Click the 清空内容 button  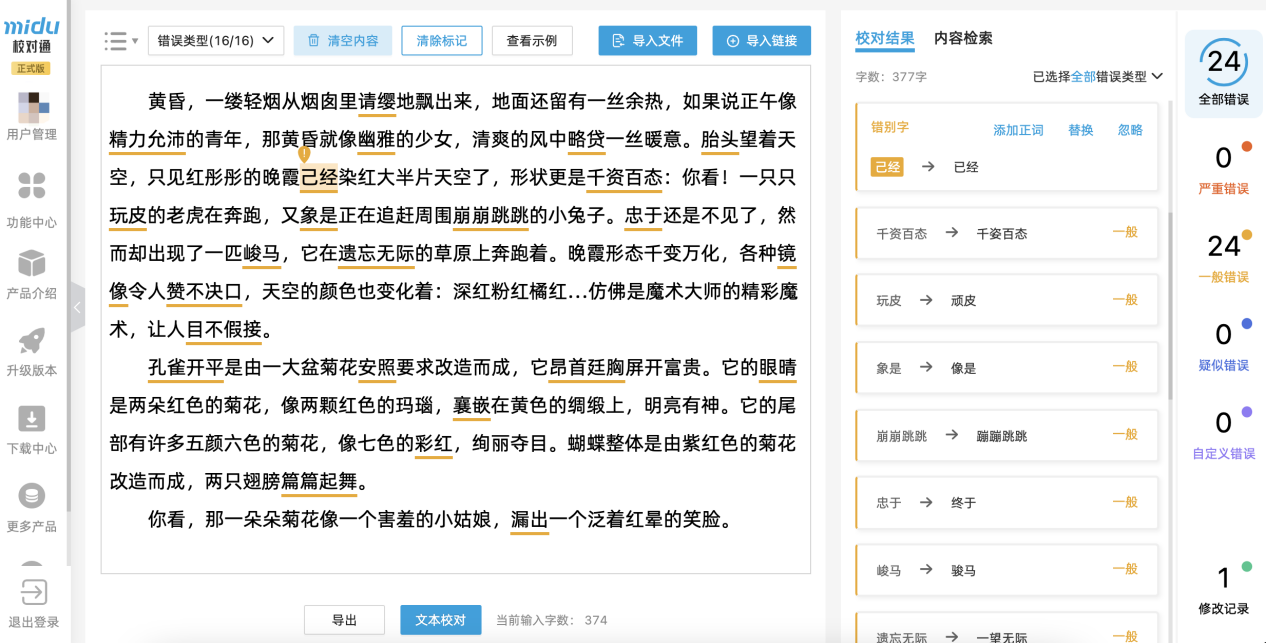coord(342,41)
